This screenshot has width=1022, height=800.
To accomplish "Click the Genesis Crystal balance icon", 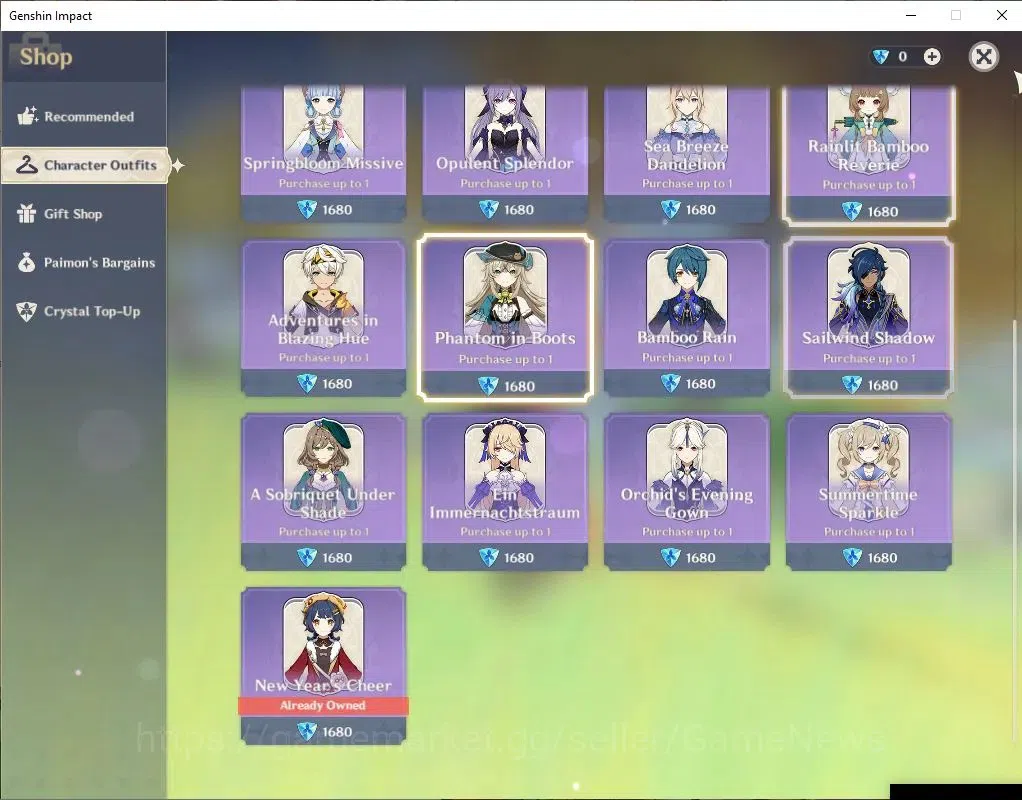I will pos(881,57).
